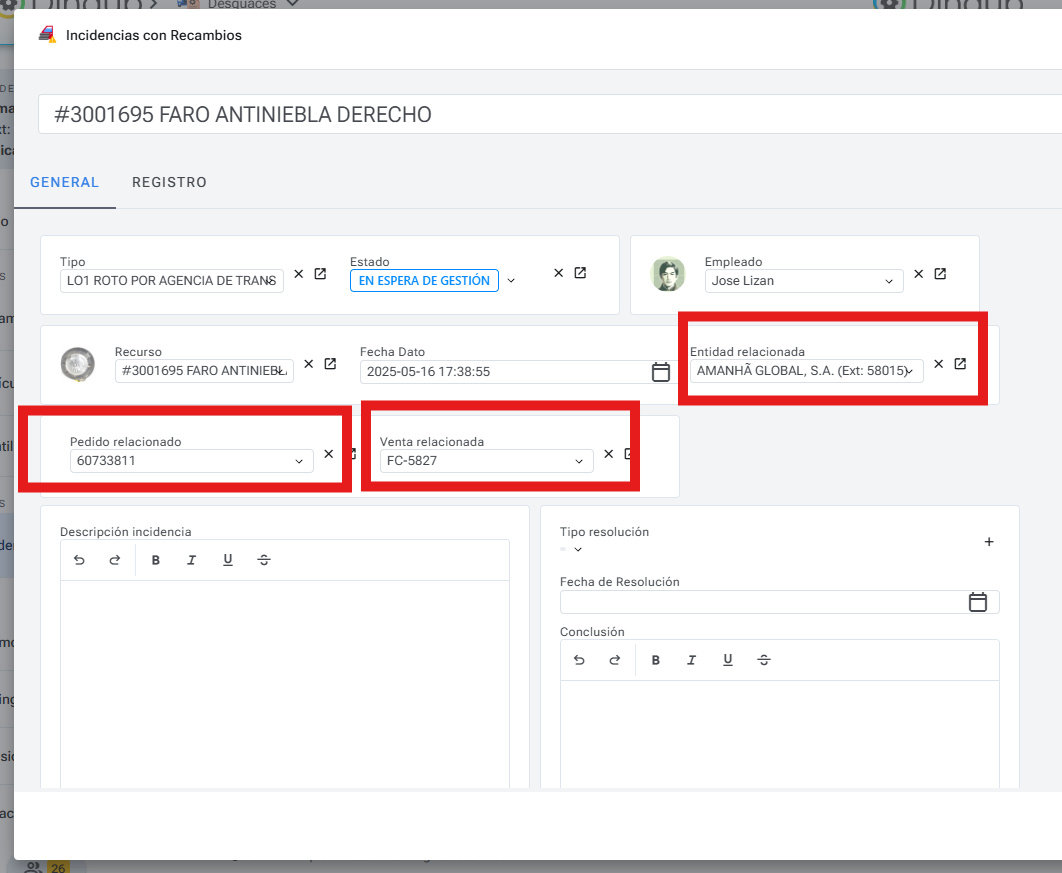Screen dimensions: 1062x873
Task: Select the GENERAL tab
Action: coord(64,182)
